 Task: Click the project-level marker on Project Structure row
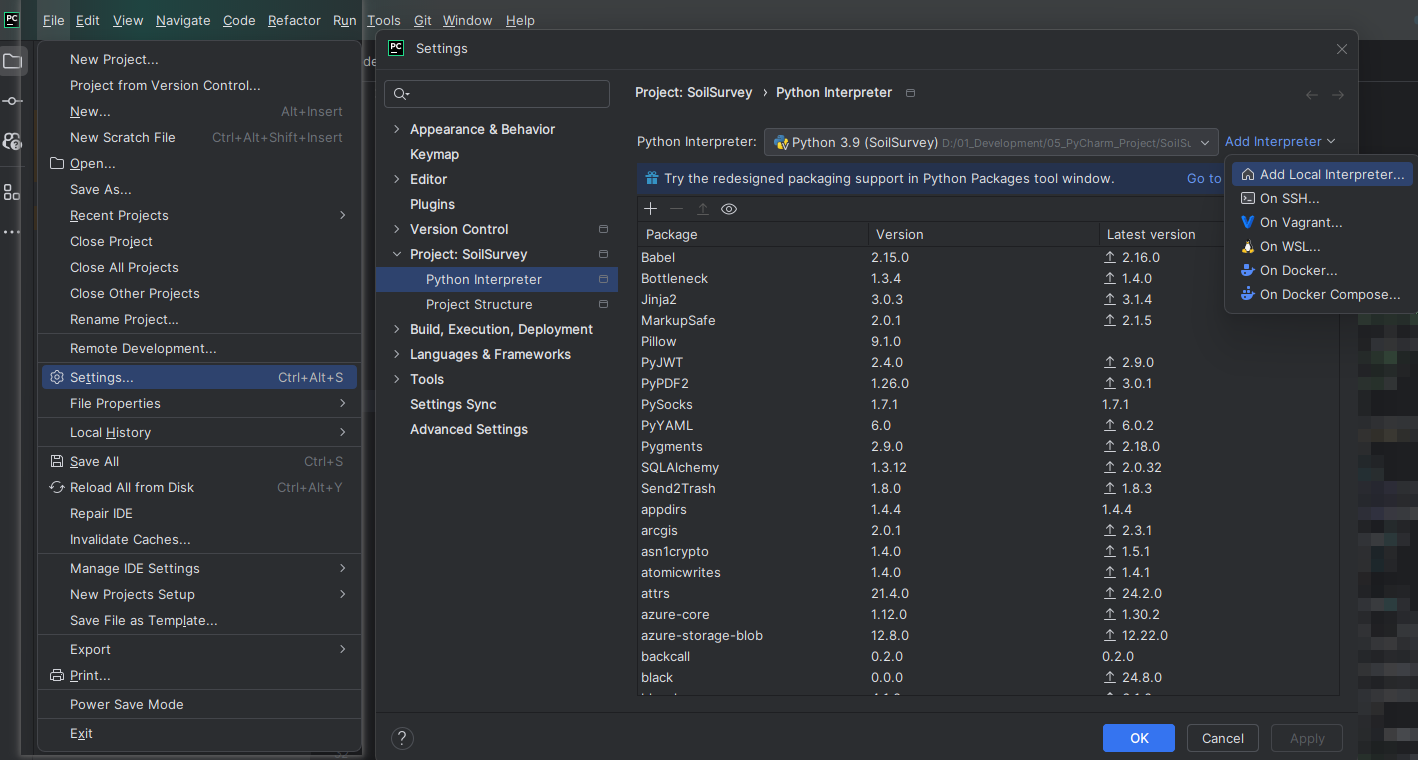pyautogui.click(x=603, y=304)
